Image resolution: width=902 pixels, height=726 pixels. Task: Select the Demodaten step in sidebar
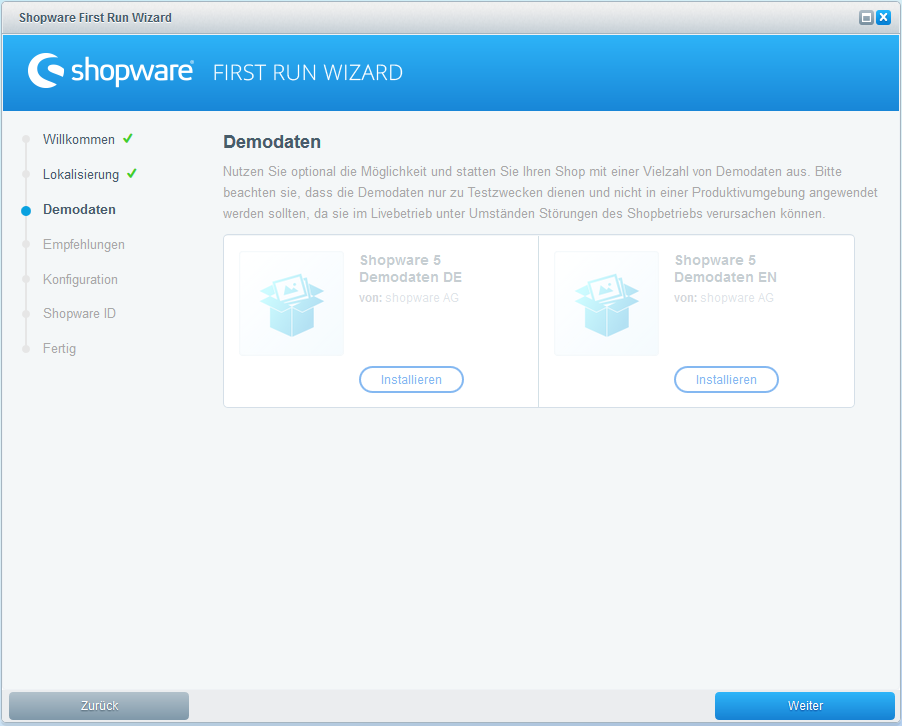[79, 210]
